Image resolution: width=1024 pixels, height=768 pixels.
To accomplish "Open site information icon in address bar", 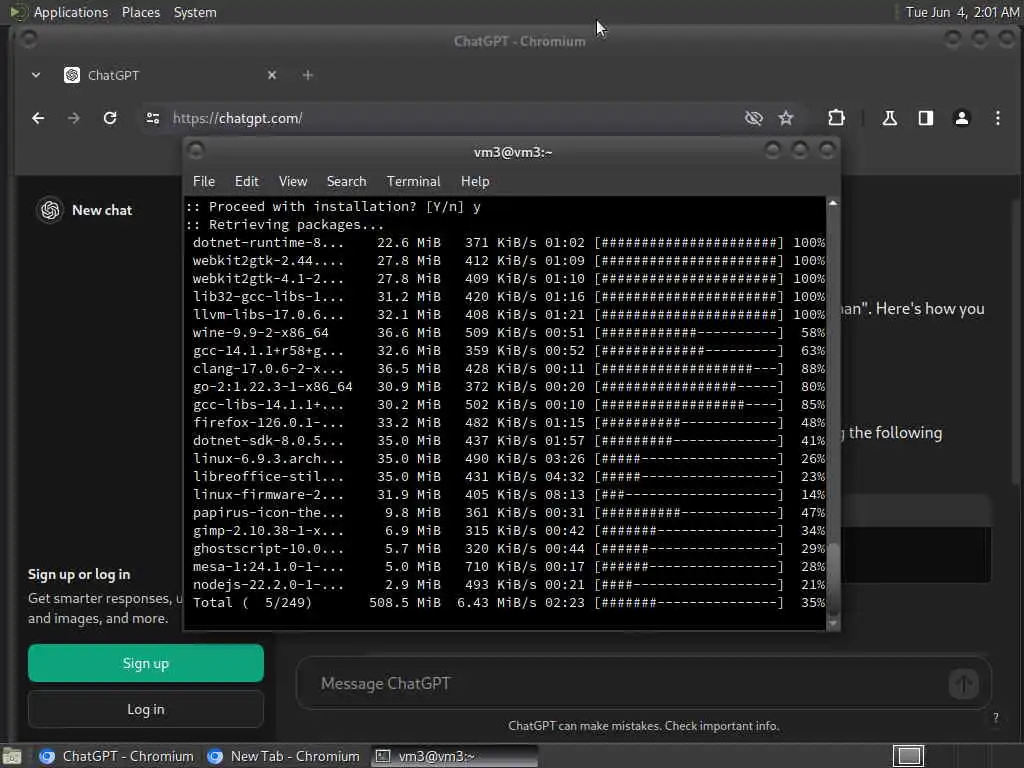I will click(x=153, y=118).
